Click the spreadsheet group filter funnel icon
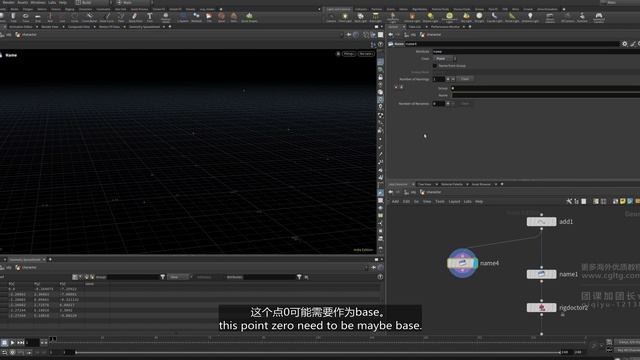 point(162,277)
